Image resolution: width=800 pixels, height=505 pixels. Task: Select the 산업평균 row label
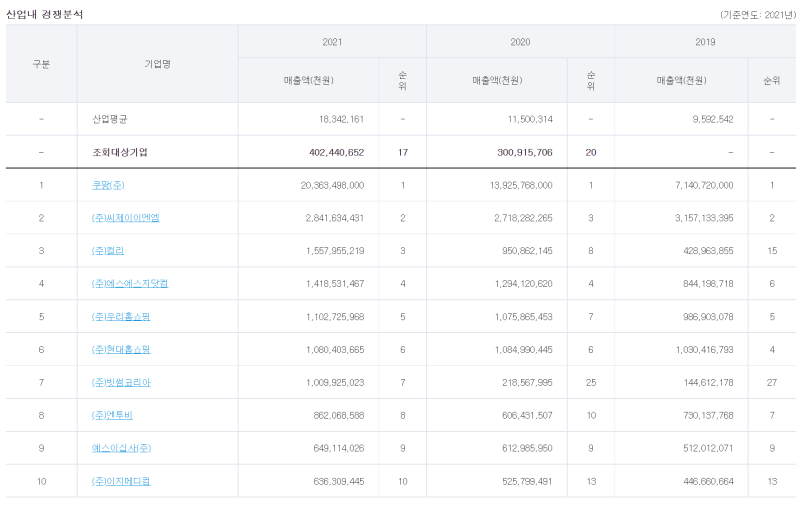(x=109, y=119)
